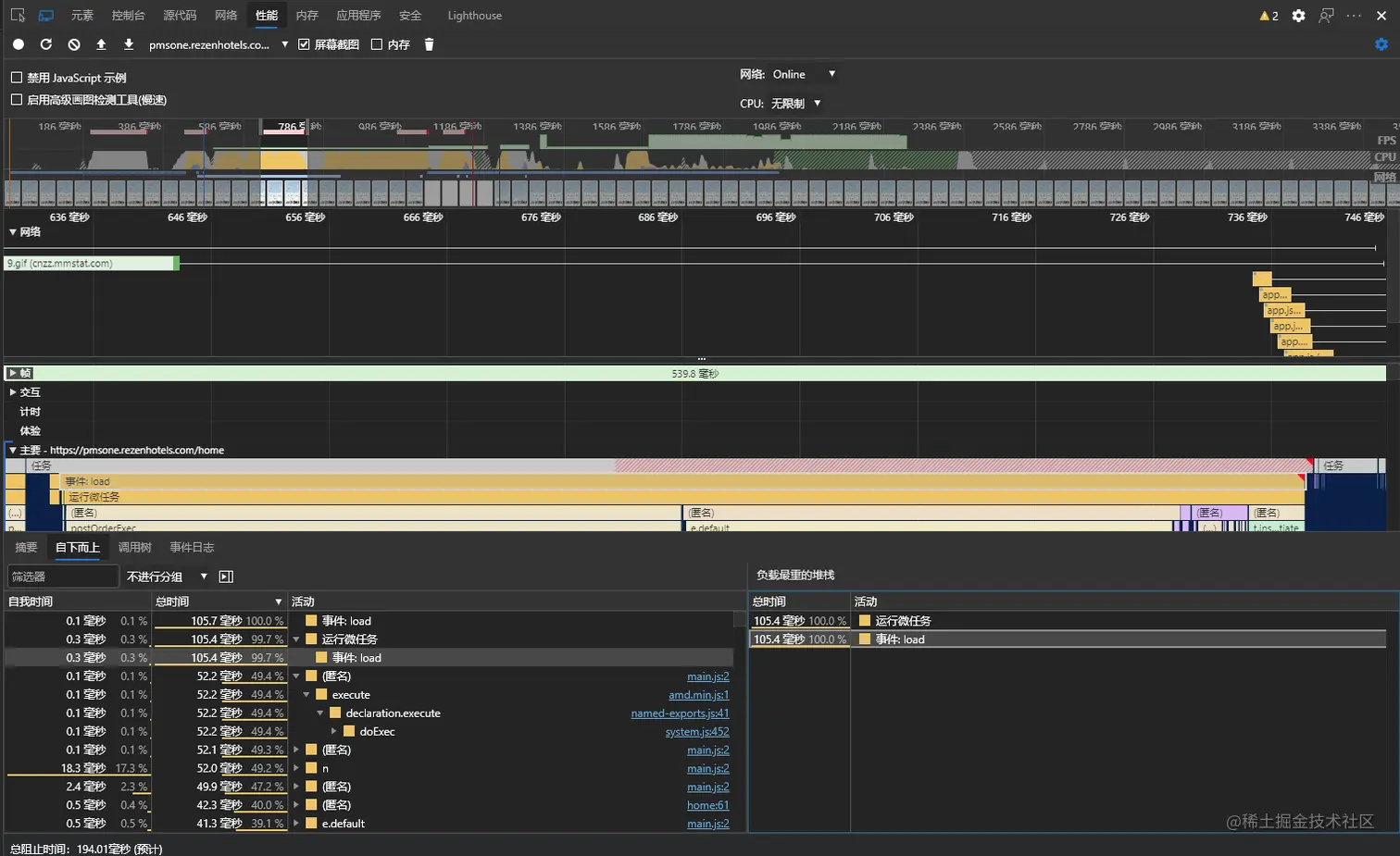Switch to the 控制台 tab
The height and width of the screenshot is (856, 1400).
click(128, 16)
